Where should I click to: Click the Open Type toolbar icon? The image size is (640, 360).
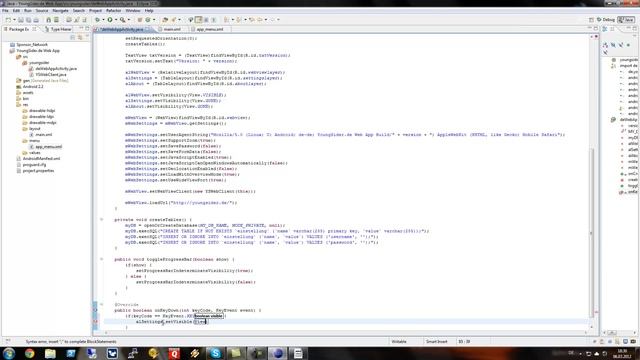pos(165,20)
